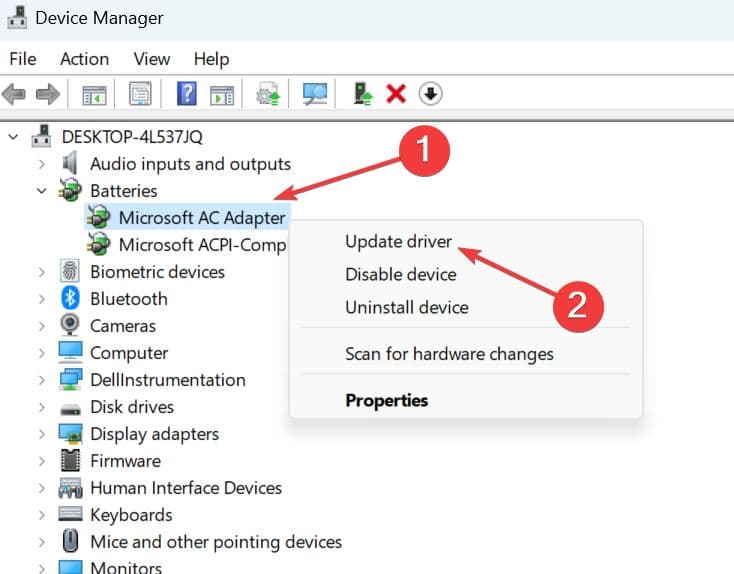Click the blue Help question mark toolbar icon
Image resolution: width=734 pixels, height=574 pixels.
(x=186, y=94)
